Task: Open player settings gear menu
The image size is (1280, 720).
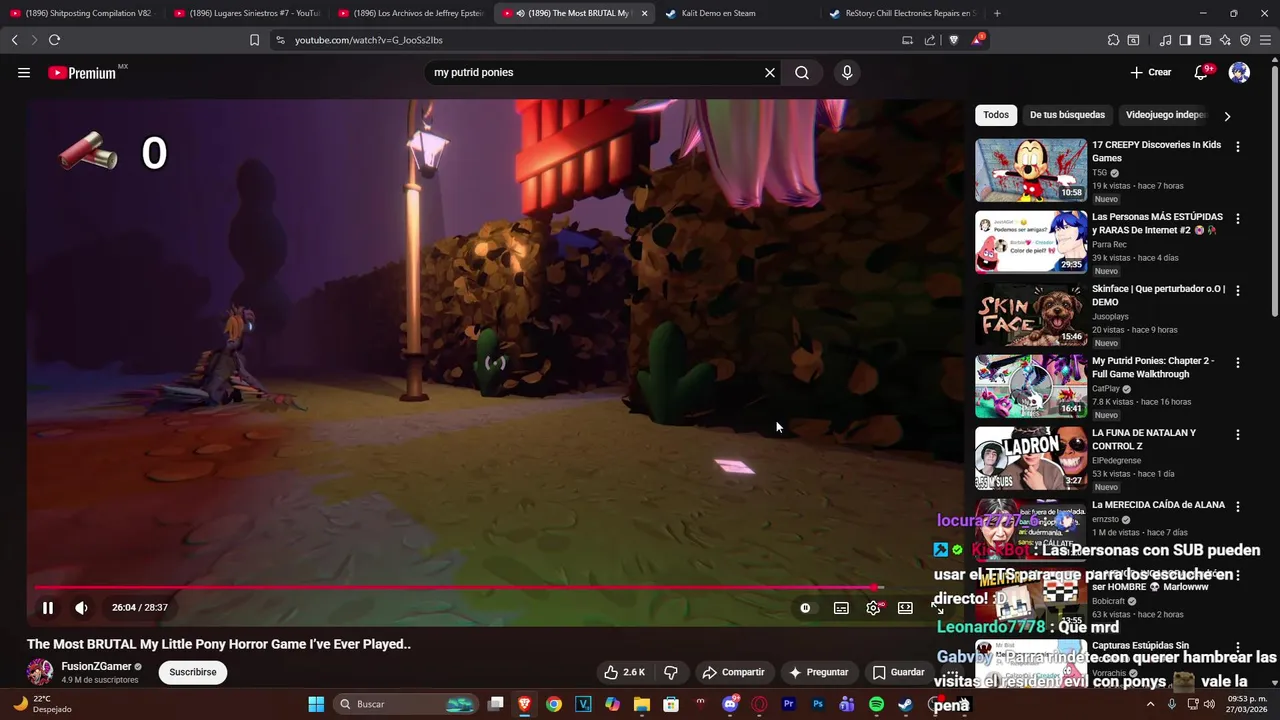Action: (873, 608)
